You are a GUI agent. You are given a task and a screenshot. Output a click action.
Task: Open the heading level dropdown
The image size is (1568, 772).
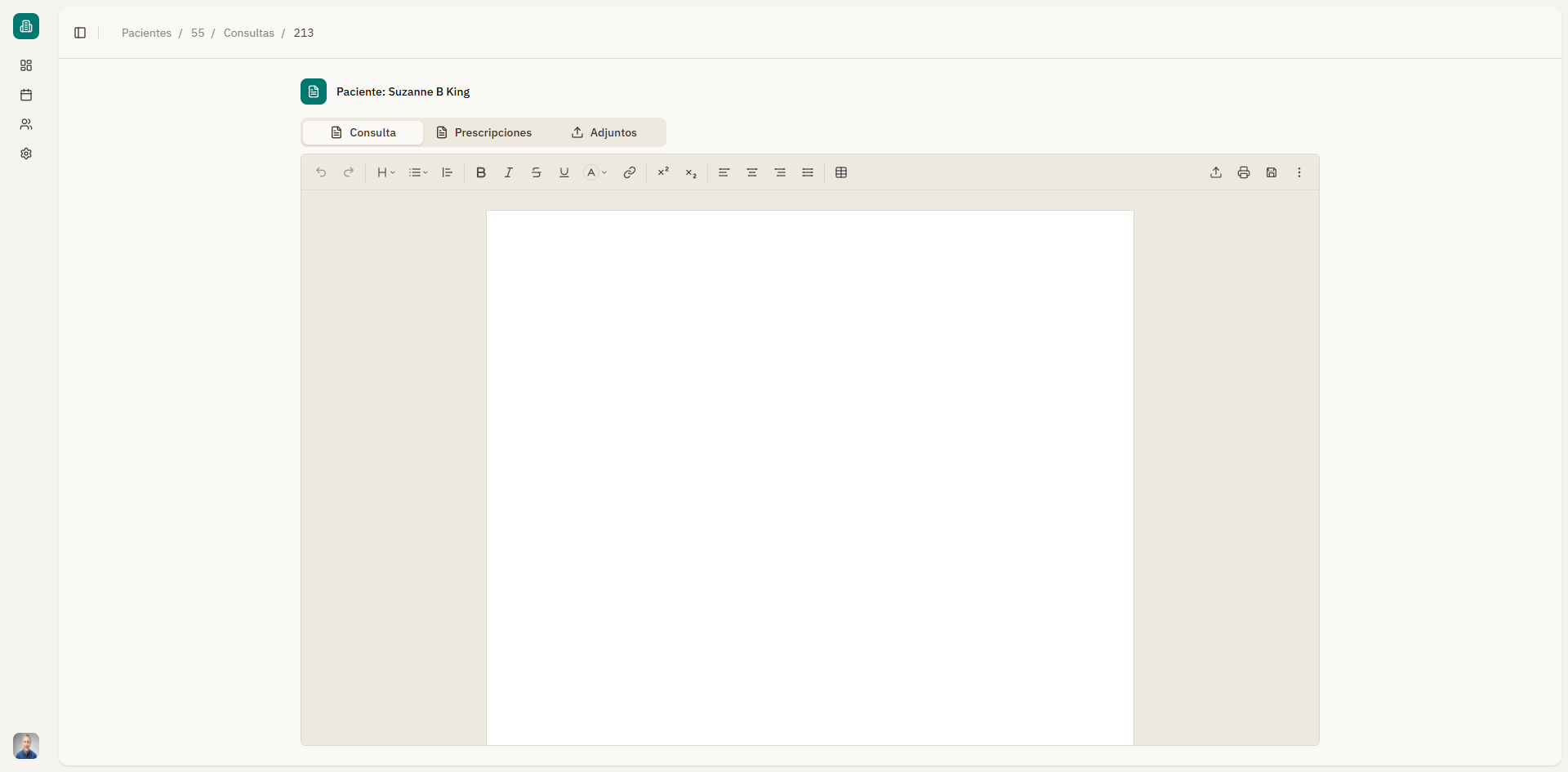[x=385, y=172]
